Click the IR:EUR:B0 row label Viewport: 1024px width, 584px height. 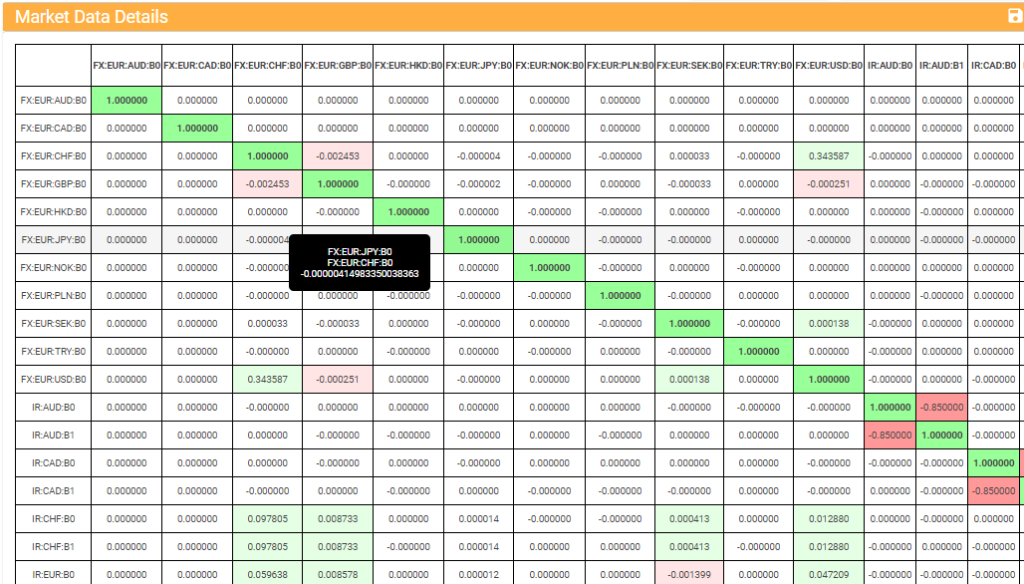coord(53,575)
